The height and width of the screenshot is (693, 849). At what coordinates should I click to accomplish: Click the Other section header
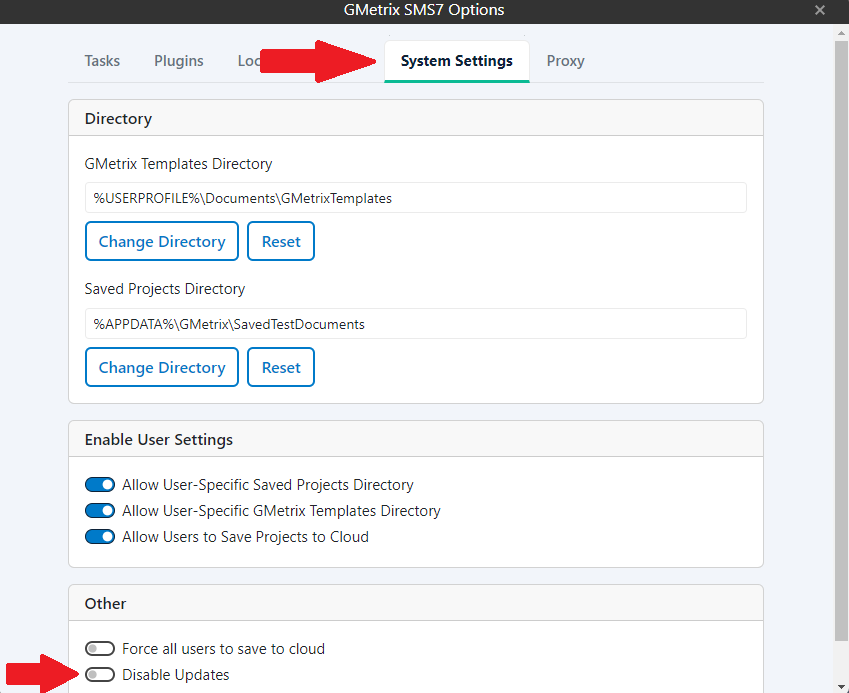click(x=416, y=603)
